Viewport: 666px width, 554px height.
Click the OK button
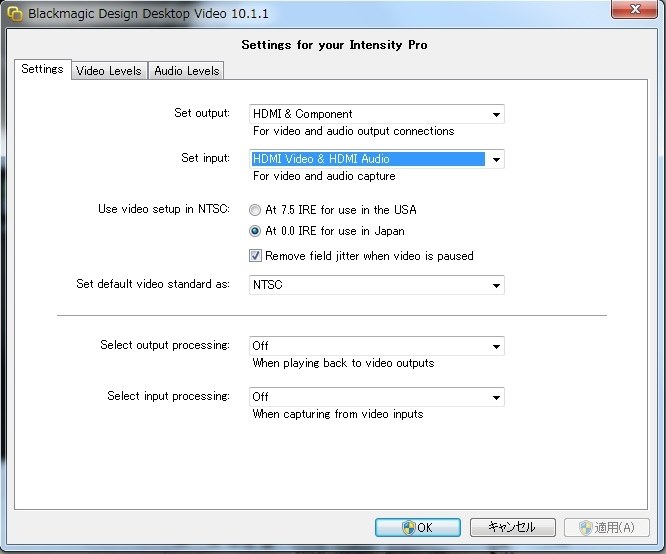(418, 527)
